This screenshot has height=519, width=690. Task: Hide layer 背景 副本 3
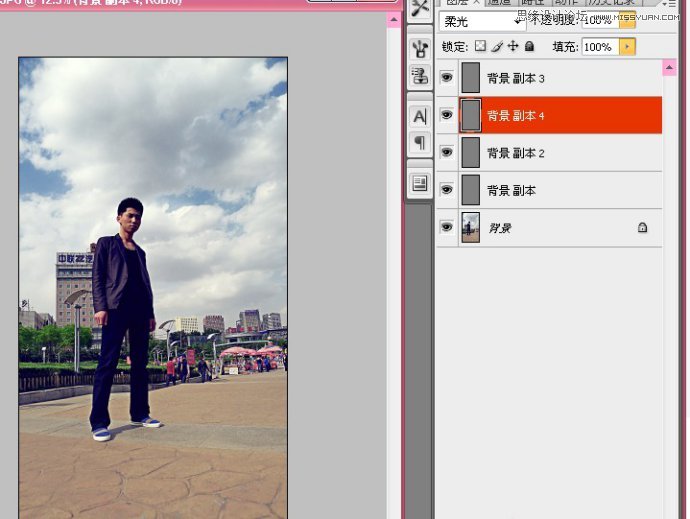447,77
